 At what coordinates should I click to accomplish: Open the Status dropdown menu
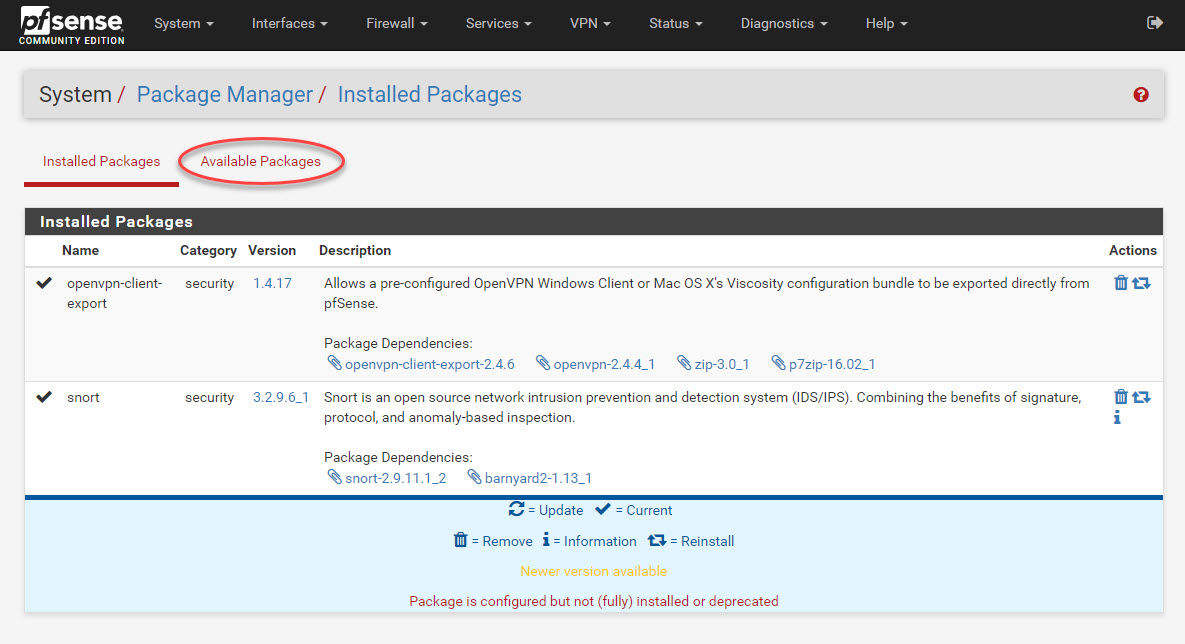[676, 23]
